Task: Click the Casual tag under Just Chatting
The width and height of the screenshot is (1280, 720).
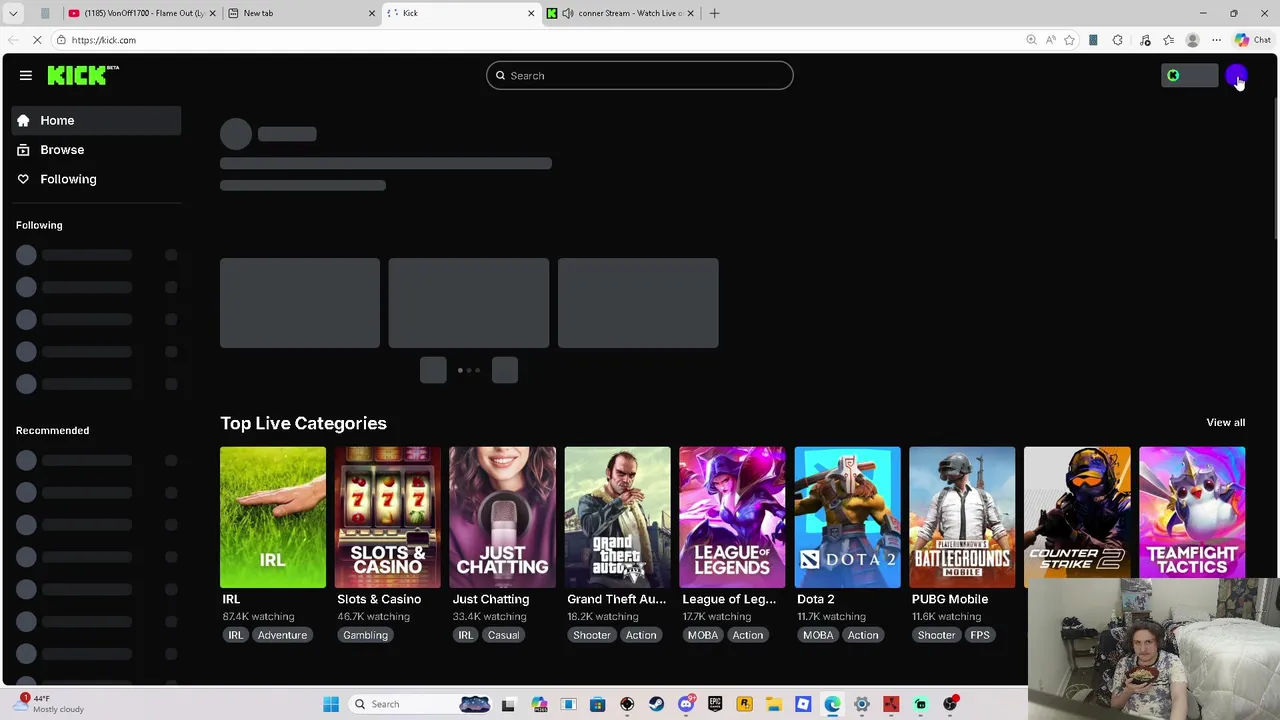Action: click(x=503, y=635)
